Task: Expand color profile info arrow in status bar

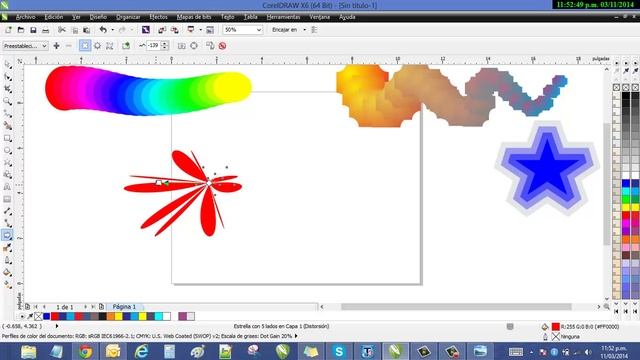Action: tap(296, 336)
